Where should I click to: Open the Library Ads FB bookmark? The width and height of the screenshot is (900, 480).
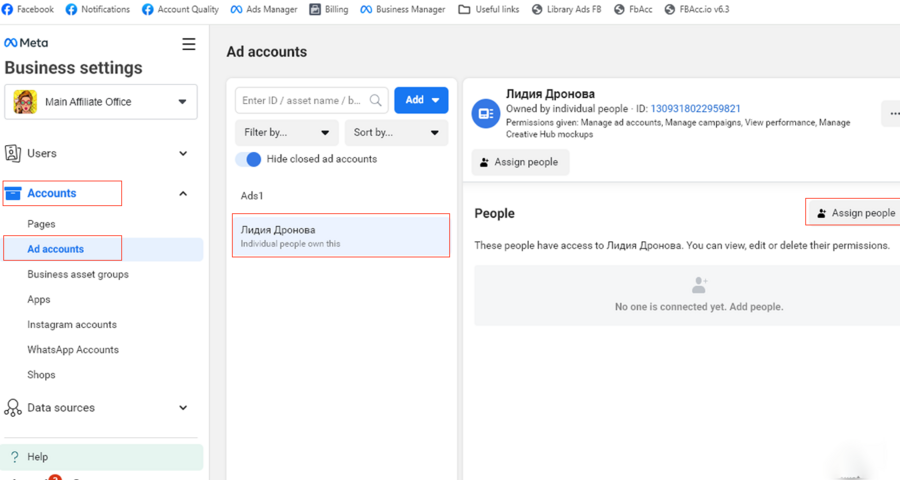tap(567, 9)
